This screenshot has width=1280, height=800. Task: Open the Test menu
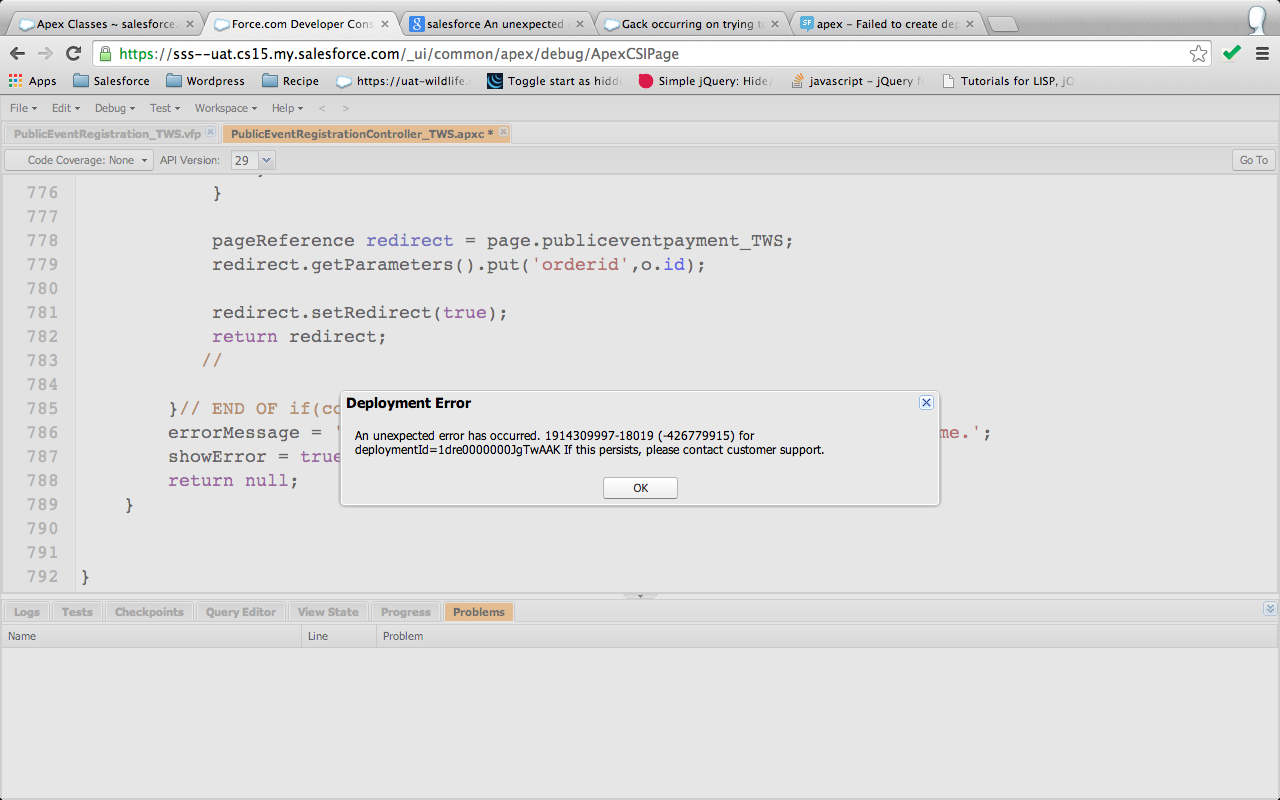pos(164,108)
